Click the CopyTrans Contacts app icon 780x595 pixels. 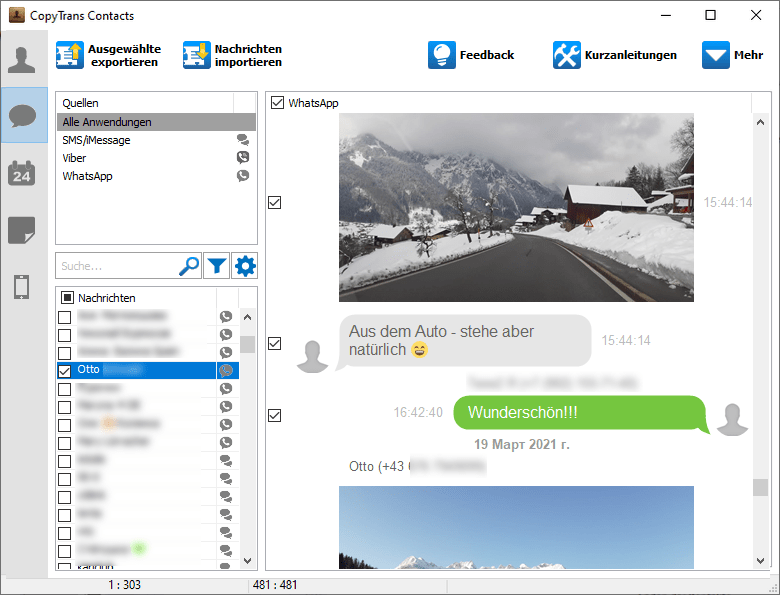(x=17, y=15)
